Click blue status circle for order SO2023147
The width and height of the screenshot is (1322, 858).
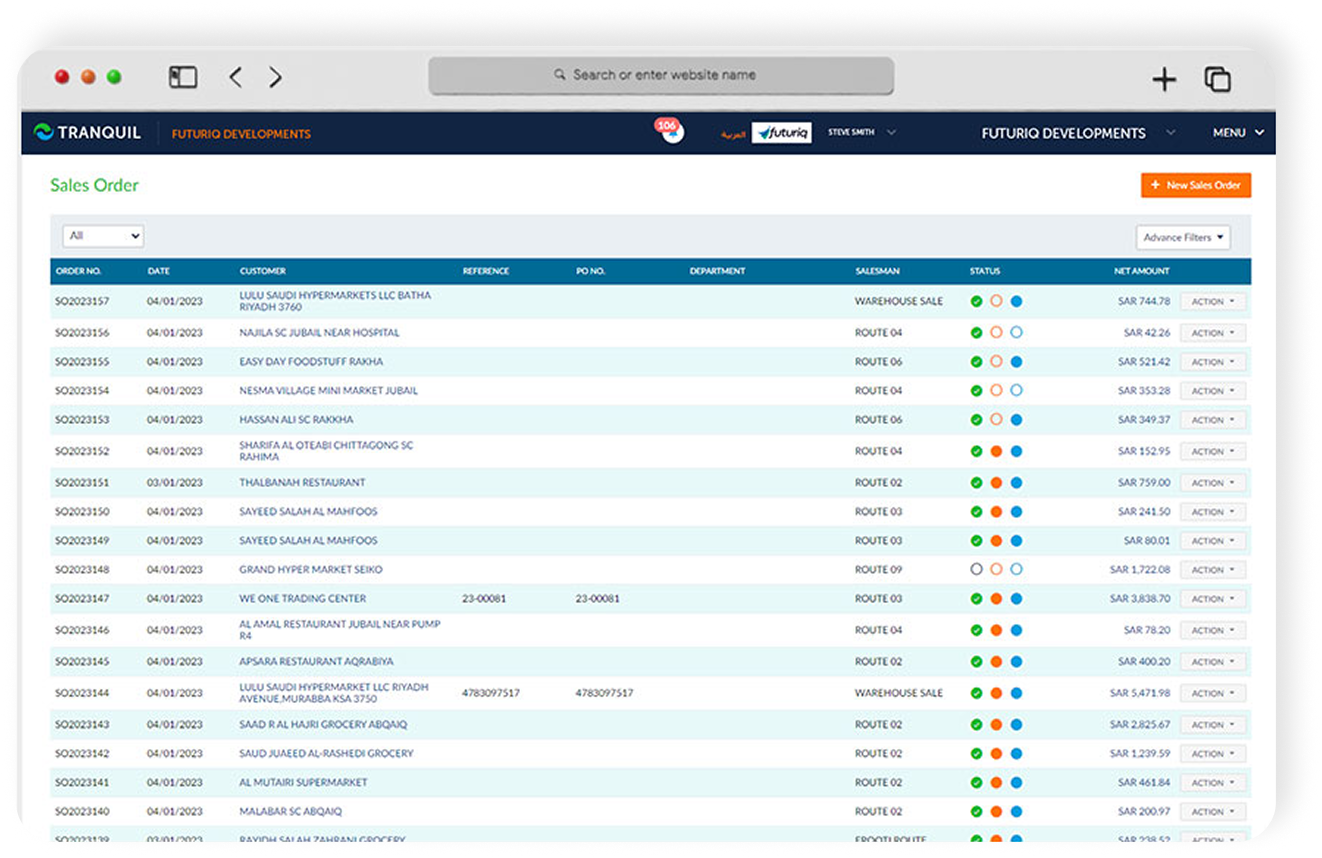click(1016, 599)
